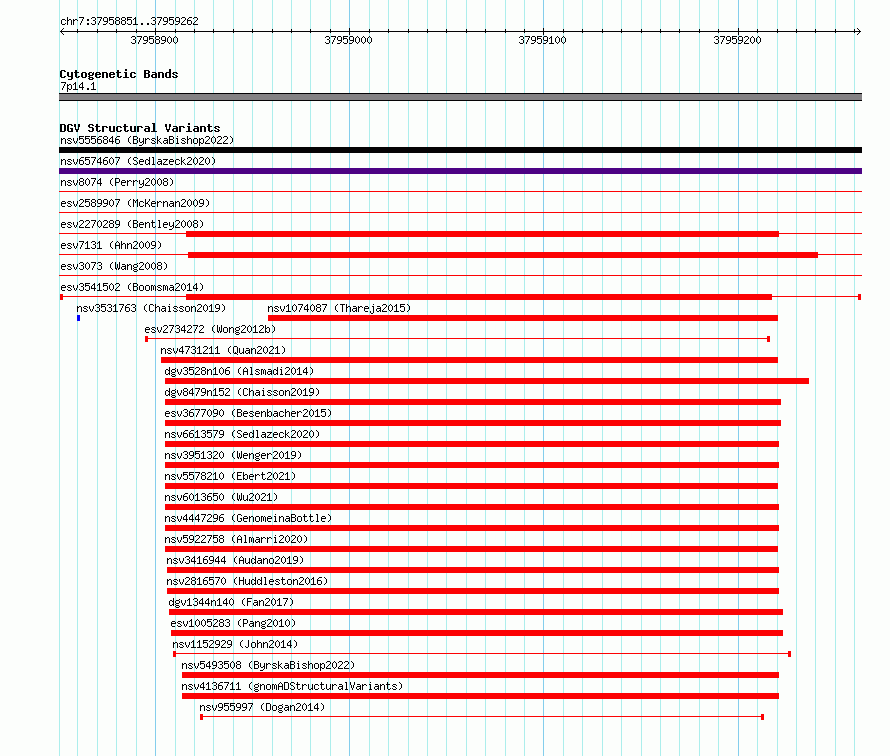Open dgv3528n106 (Alsmadi2014) variant
This screenshot has width=890, height=756.
point(239,371)
